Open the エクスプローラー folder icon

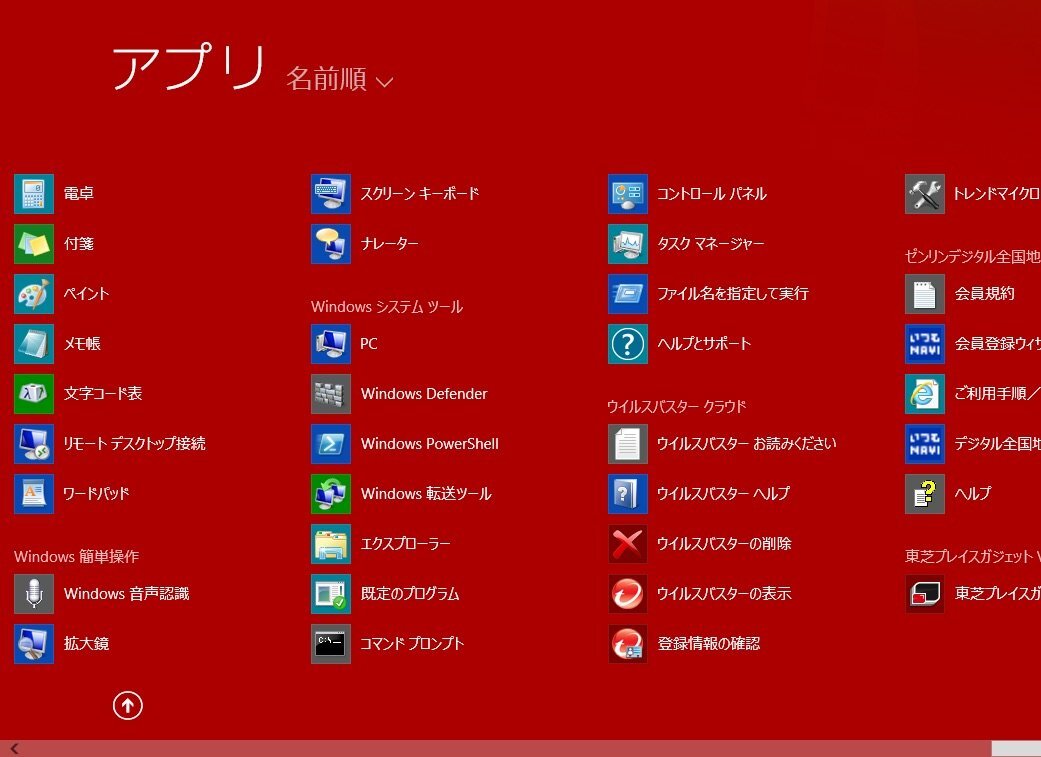(331, 544)
